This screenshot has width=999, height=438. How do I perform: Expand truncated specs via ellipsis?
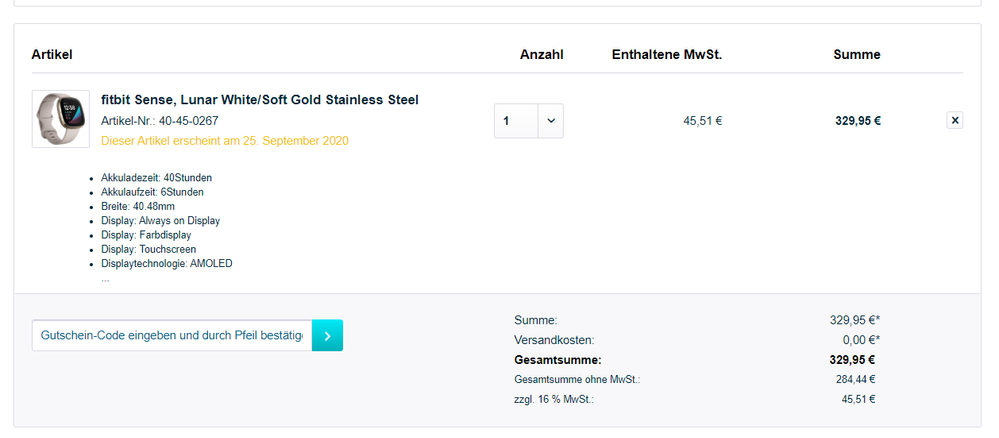105,279
